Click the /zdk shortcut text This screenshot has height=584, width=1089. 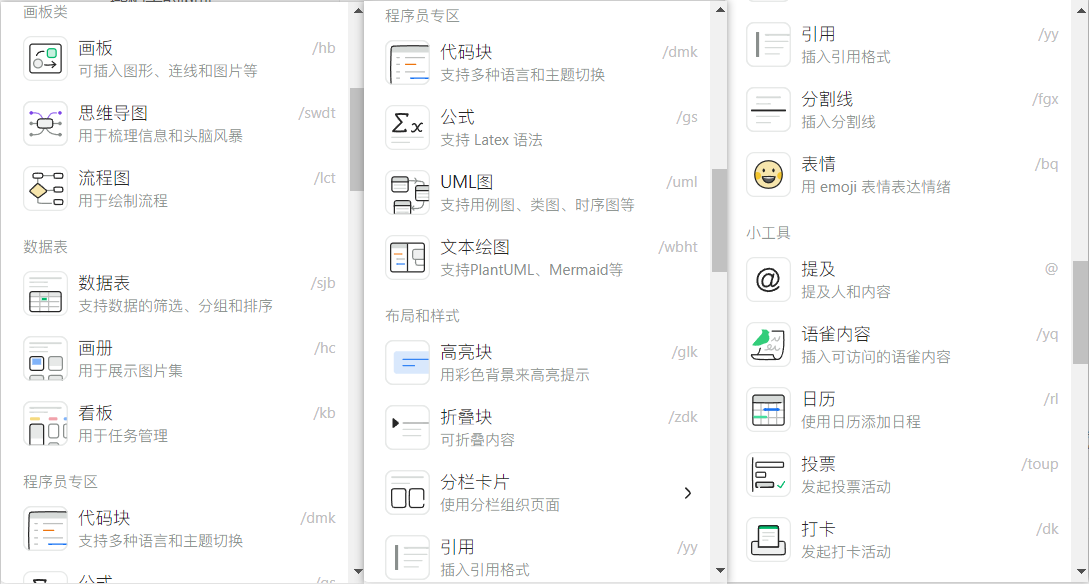coord(683,417)
